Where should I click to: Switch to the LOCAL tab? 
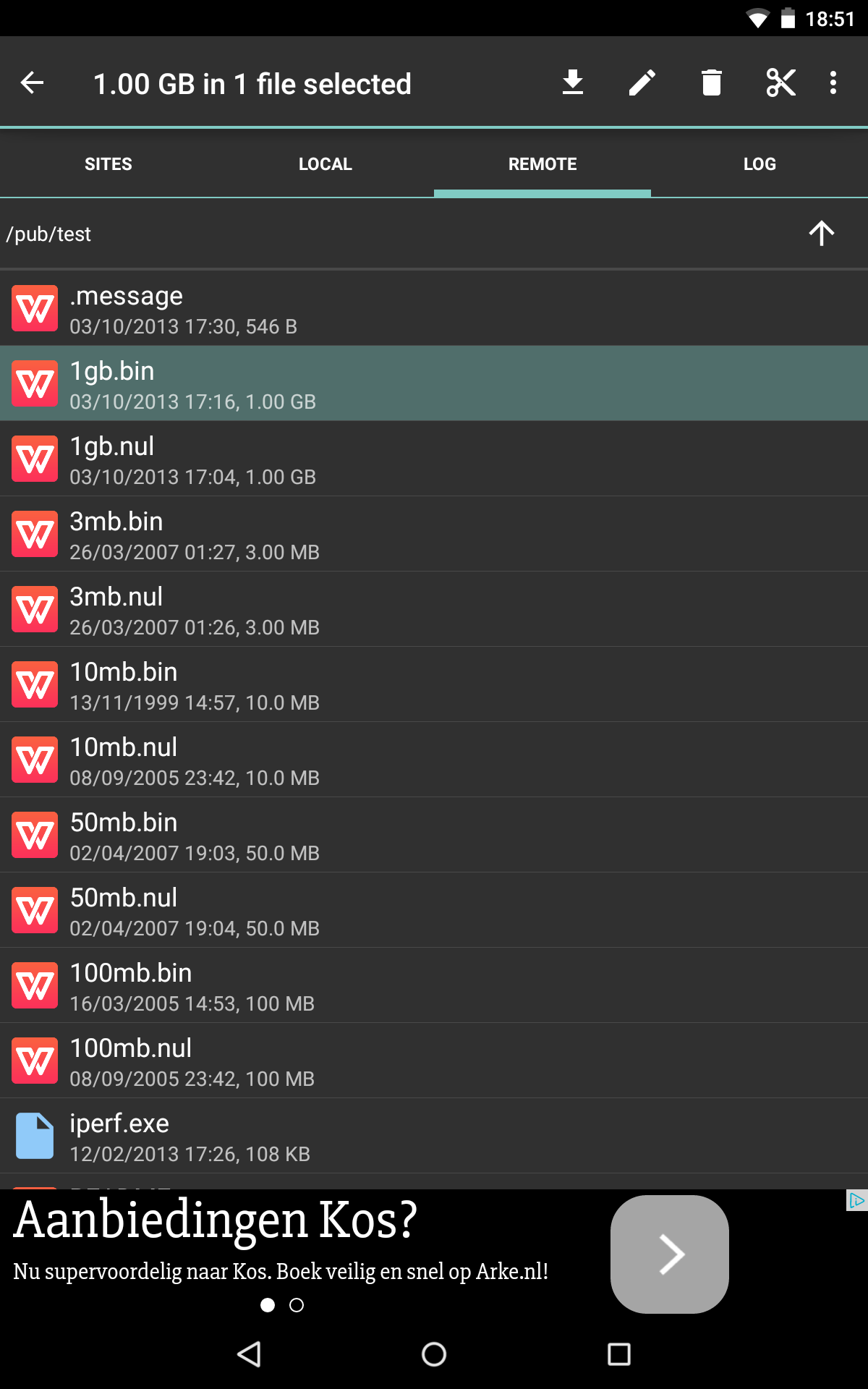(x=325, y=164)
